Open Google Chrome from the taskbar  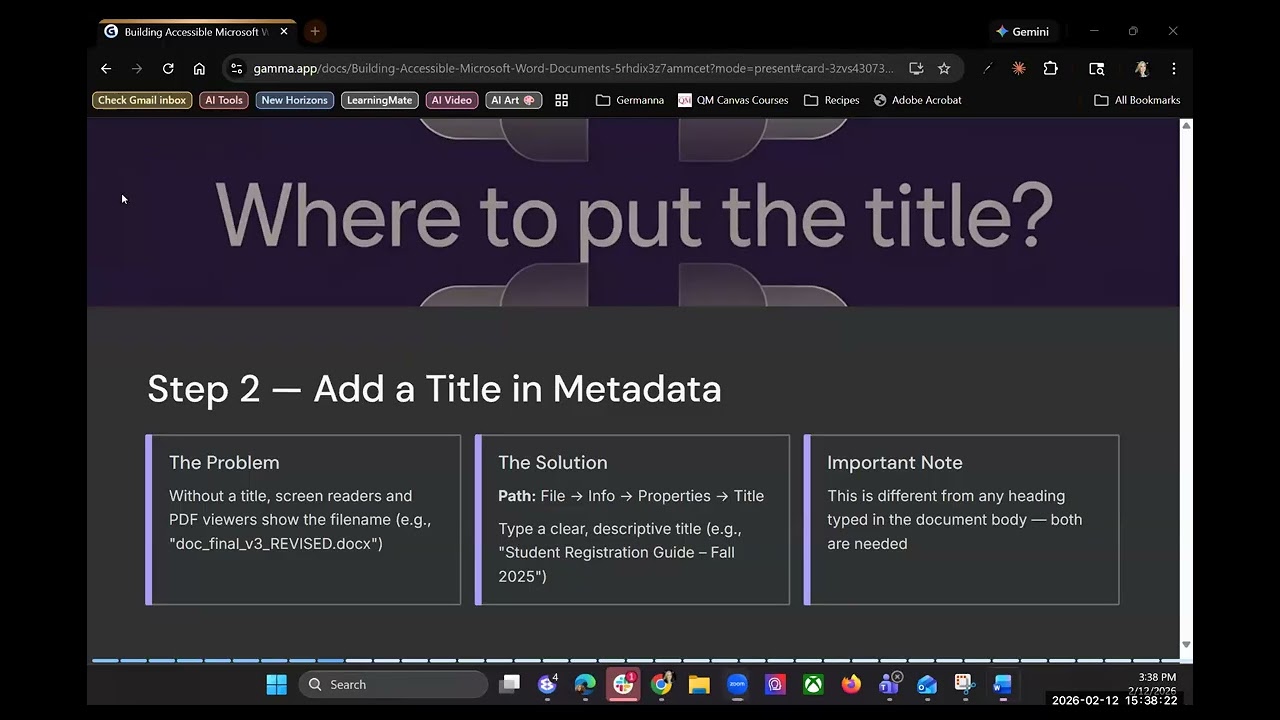click(661, 685)
